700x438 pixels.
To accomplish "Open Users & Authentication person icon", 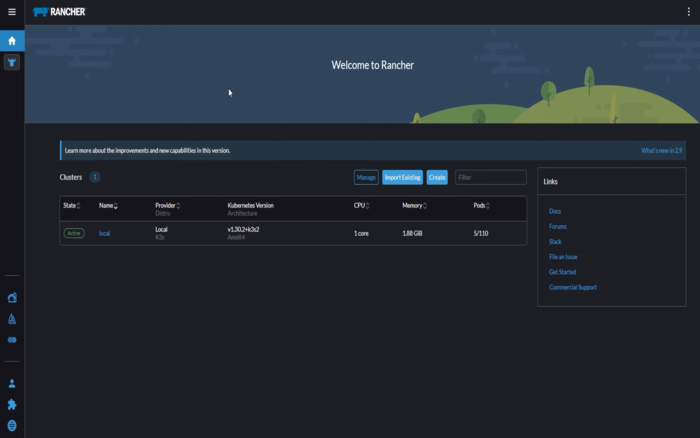I will 12,384.
